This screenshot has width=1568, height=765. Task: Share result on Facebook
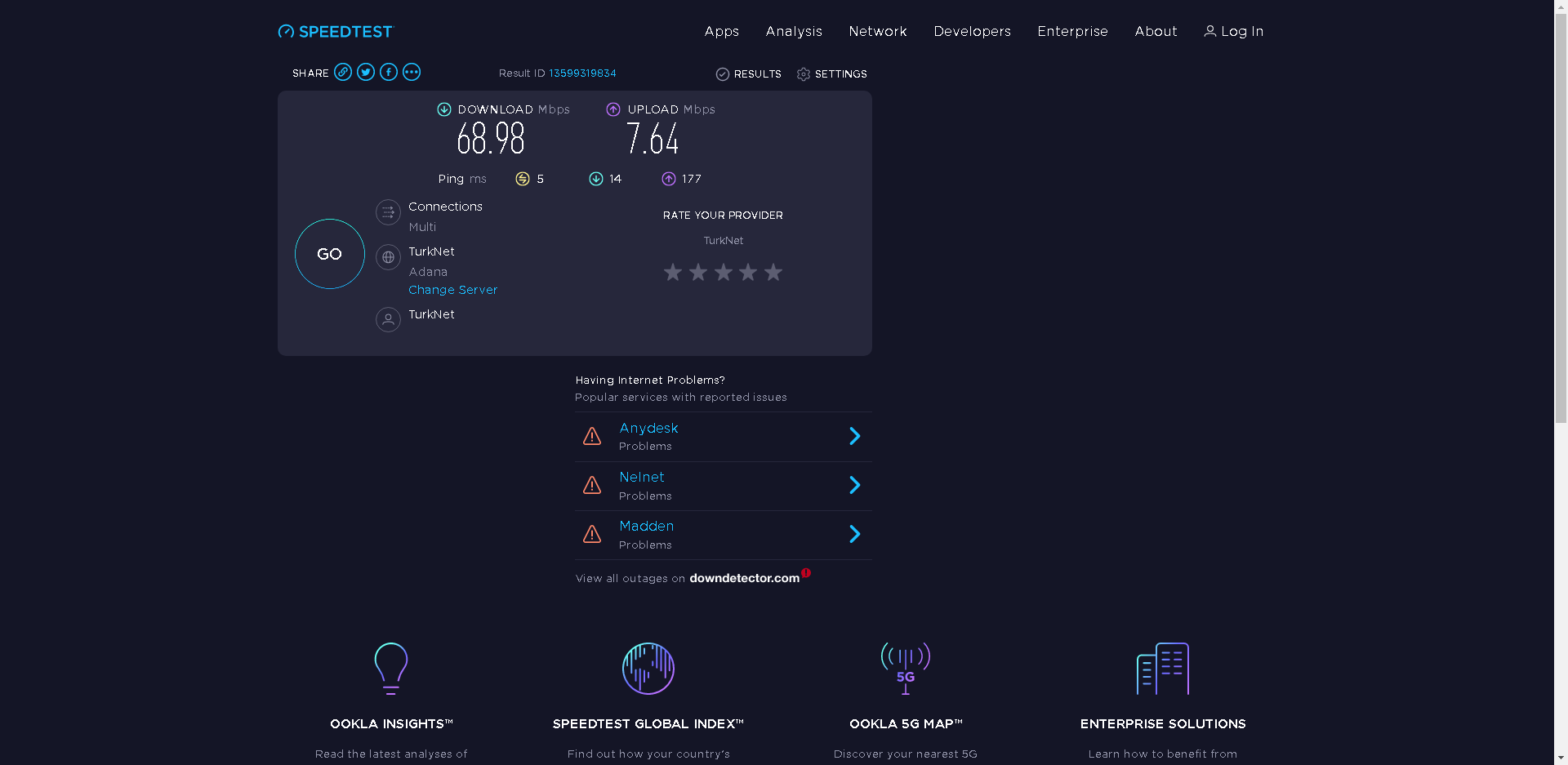pyautogui.click(x=389, y=73)
